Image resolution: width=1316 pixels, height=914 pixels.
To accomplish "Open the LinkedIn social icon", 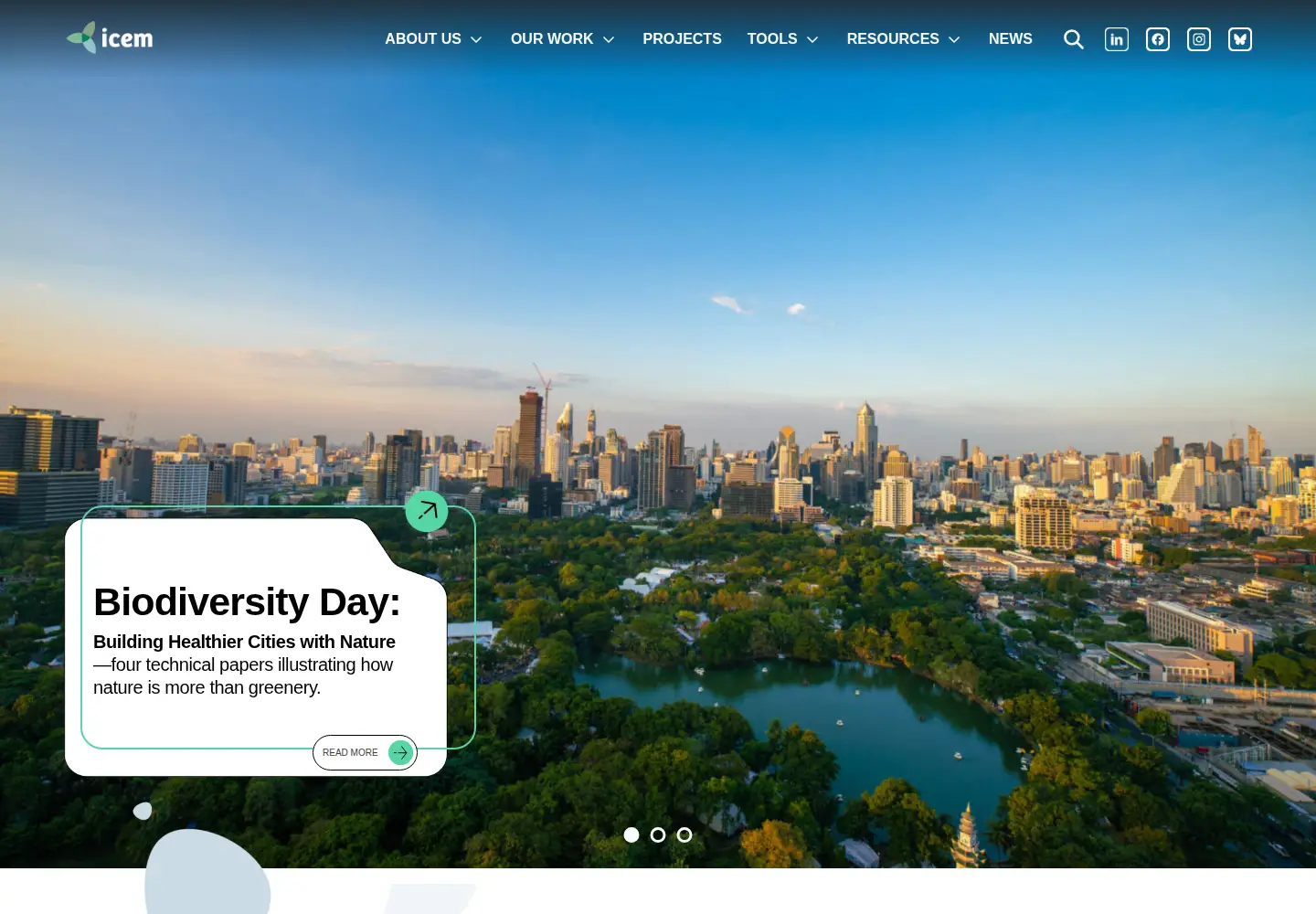I will click(1117, 39).
